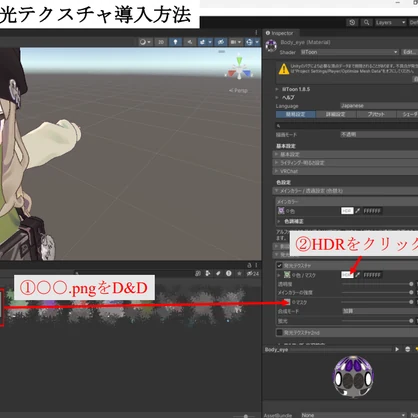Click the orientation gizmo blue Z axis cone
The height and width of the screenshot is (418, 418).
(247, 73)
